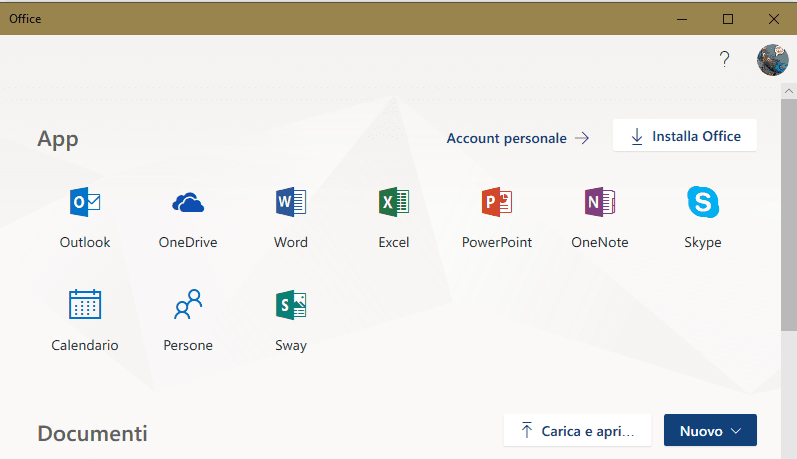Open the PowerPoint app icon
This screenshot has width=797, height=459.
pos(497,203)
